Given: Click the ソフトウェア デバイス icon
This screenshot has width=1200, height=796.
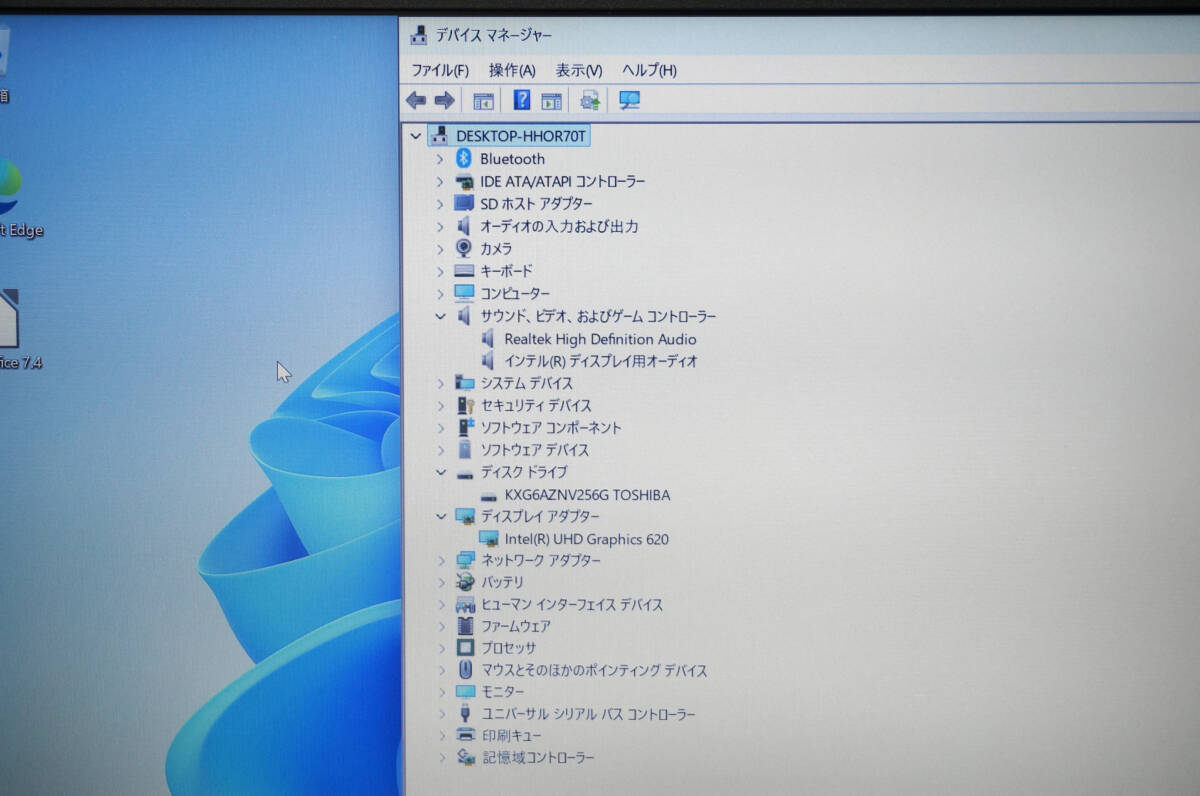Looking at the screenshot, I should click(x=464, y=449).
